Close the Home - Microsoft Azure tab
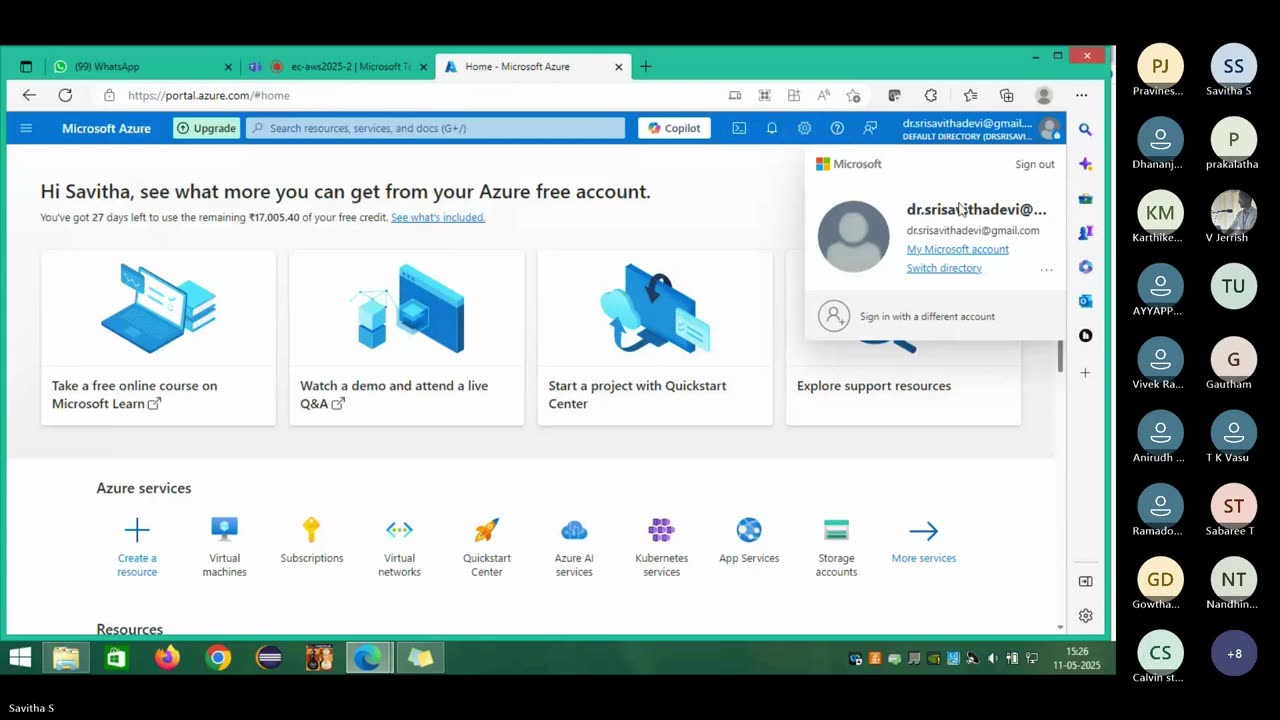Screen dimensions: 1280x720 [619, 67]
